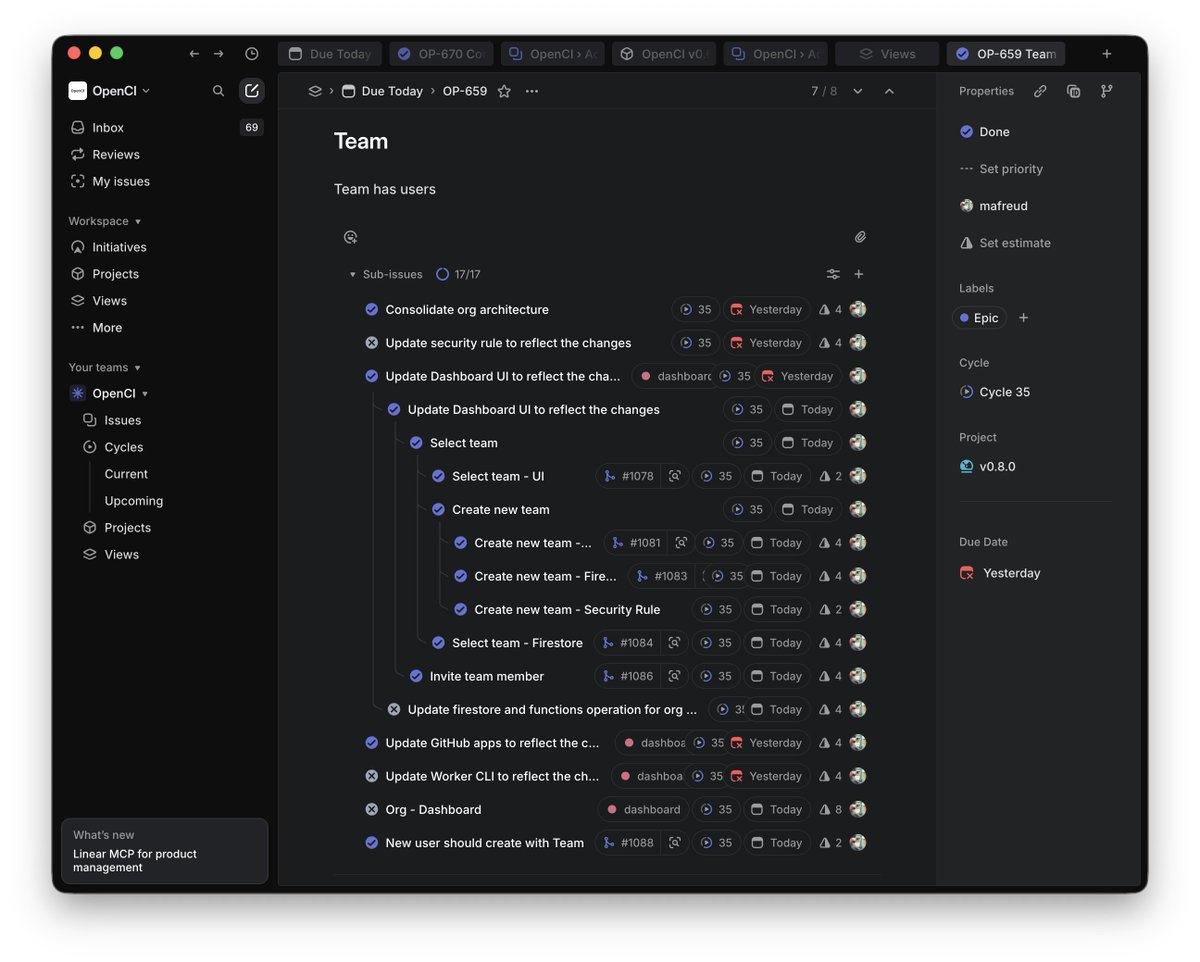Click the plus to add a sub-issue
This screenshot has width=1200, height=962.
pos(858,273)
